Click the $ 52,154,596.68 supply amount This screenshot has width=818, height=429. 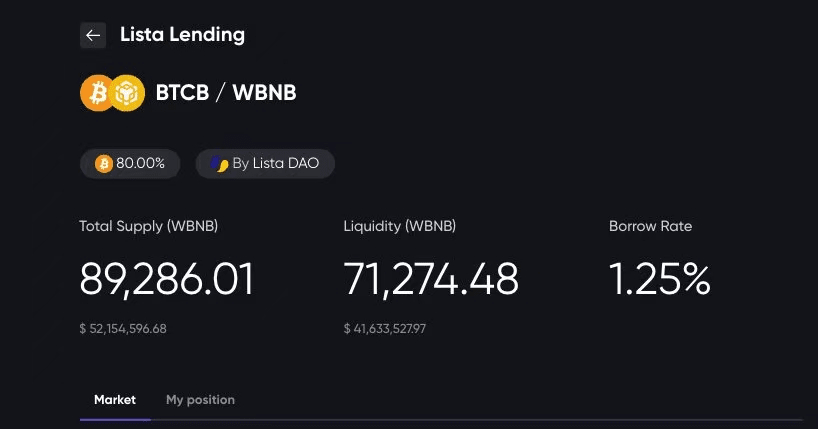tap(123, 329)
